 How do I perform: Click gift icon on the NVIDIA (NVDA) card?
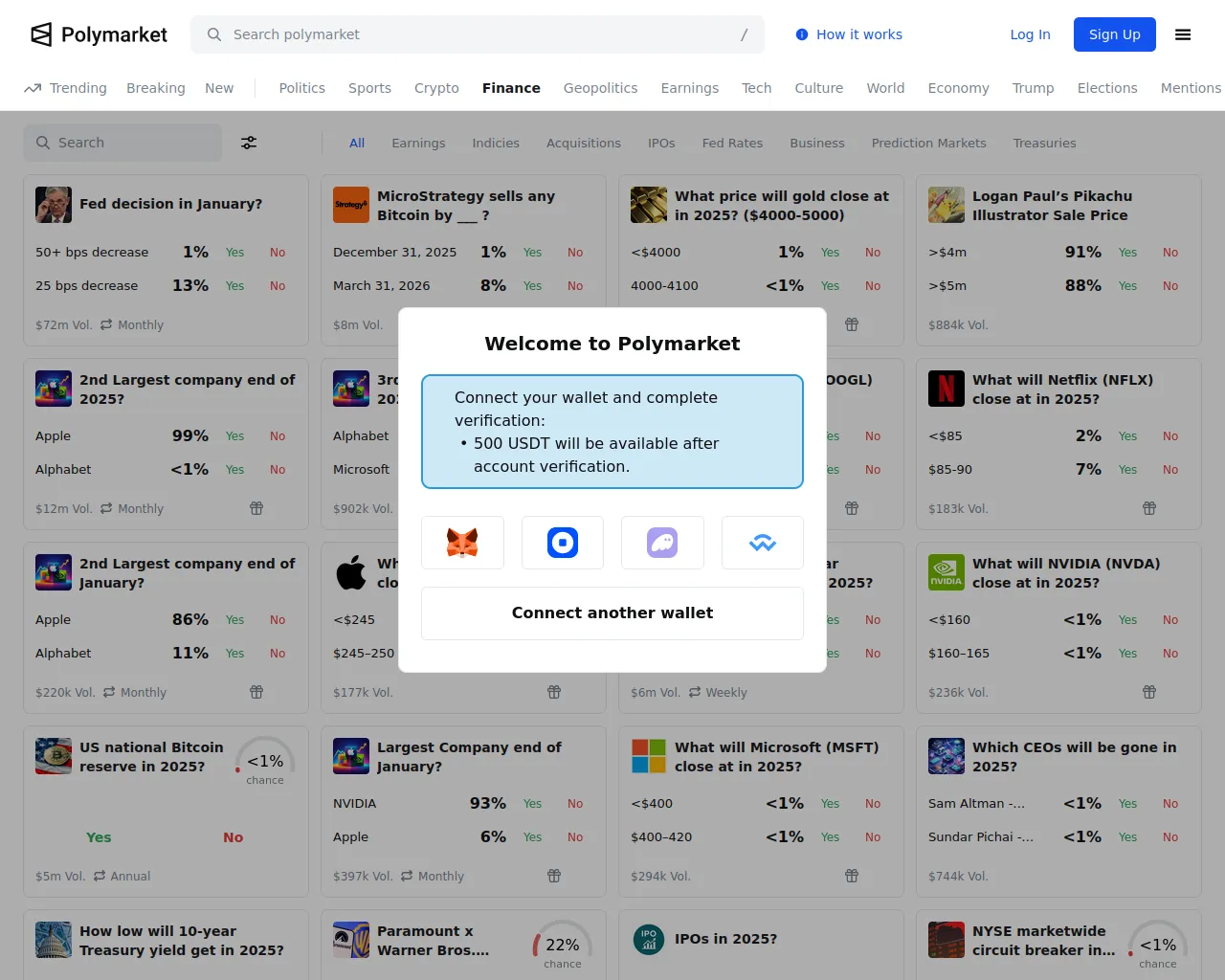tap(1149, 692)
